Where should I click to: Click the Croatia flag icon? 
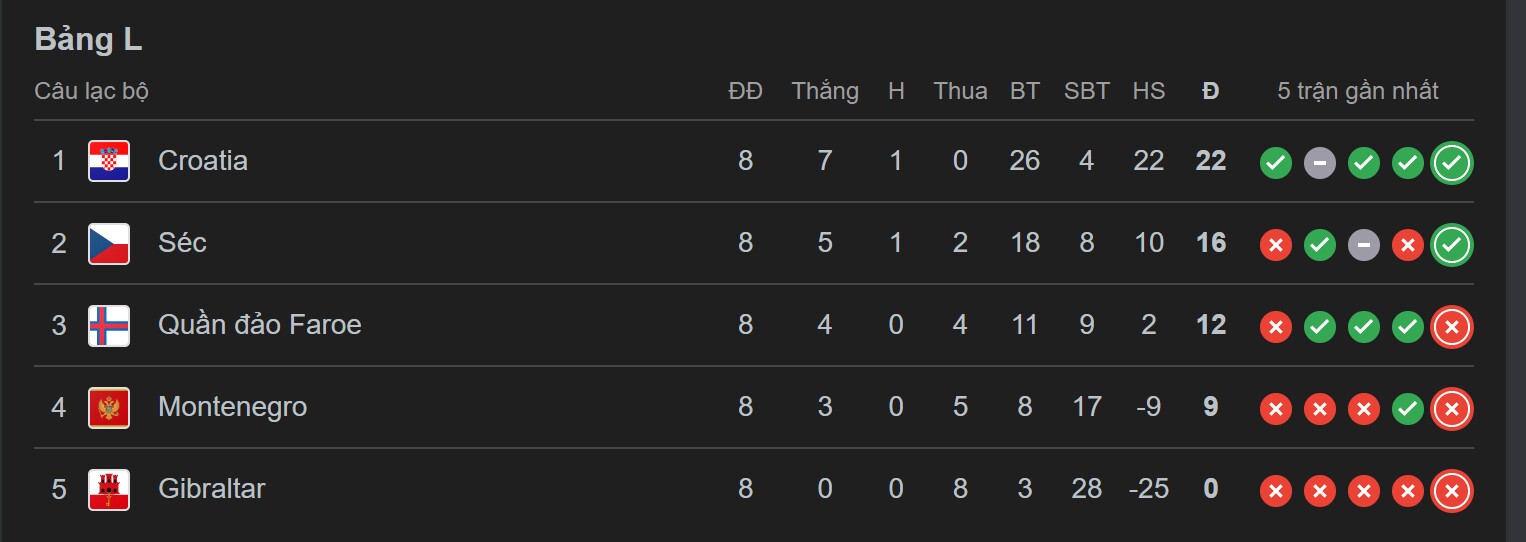(x=109, y=161)
